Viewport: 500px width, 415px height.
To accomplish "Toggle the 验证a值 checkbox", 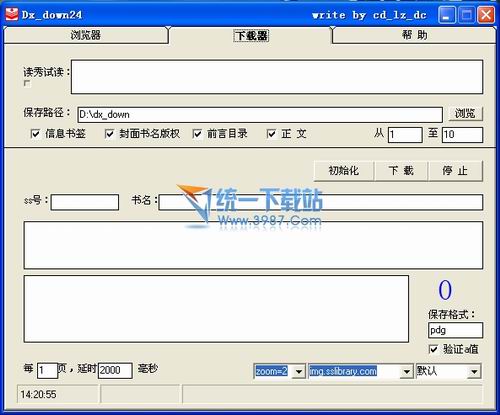I will tap(433, 349).
